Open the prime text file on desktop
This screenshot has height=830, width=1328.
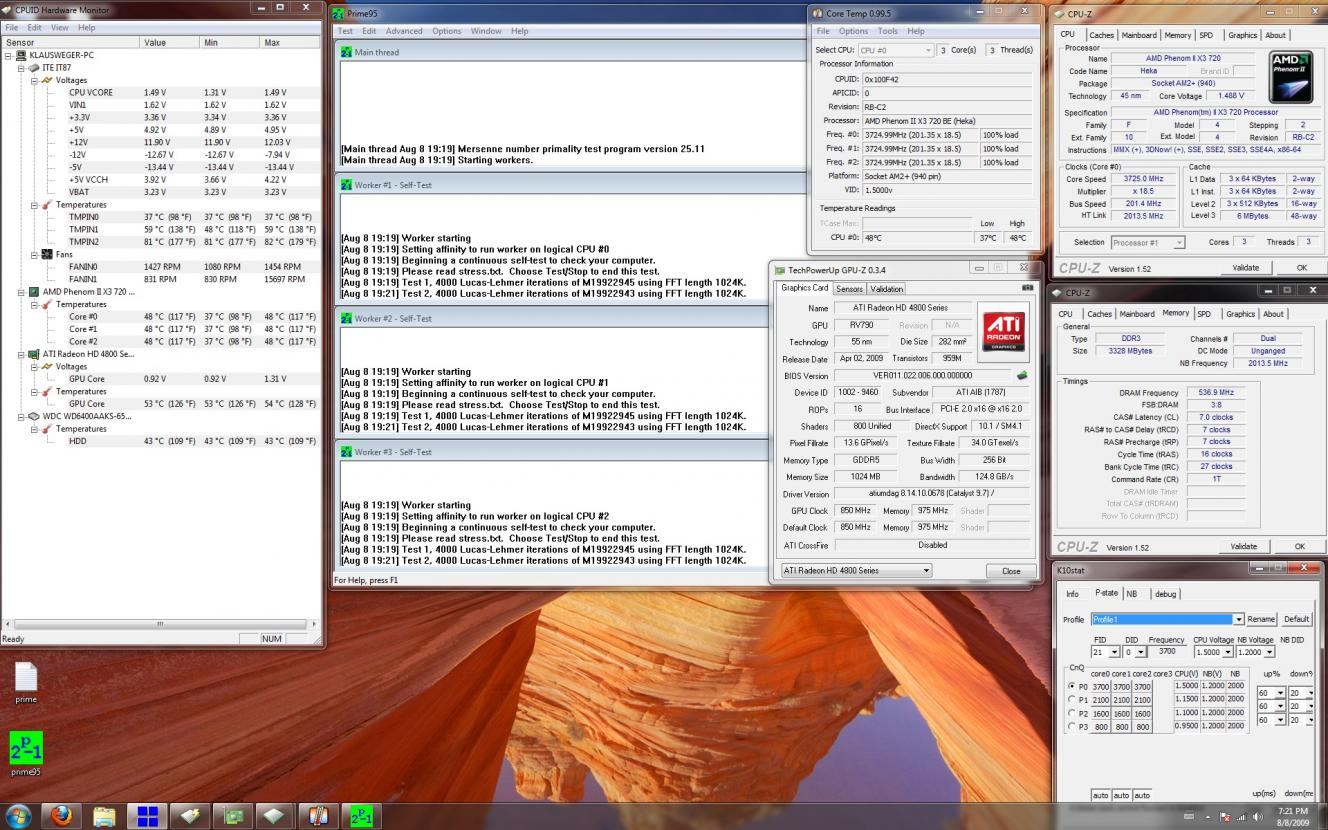click(26, 683)
